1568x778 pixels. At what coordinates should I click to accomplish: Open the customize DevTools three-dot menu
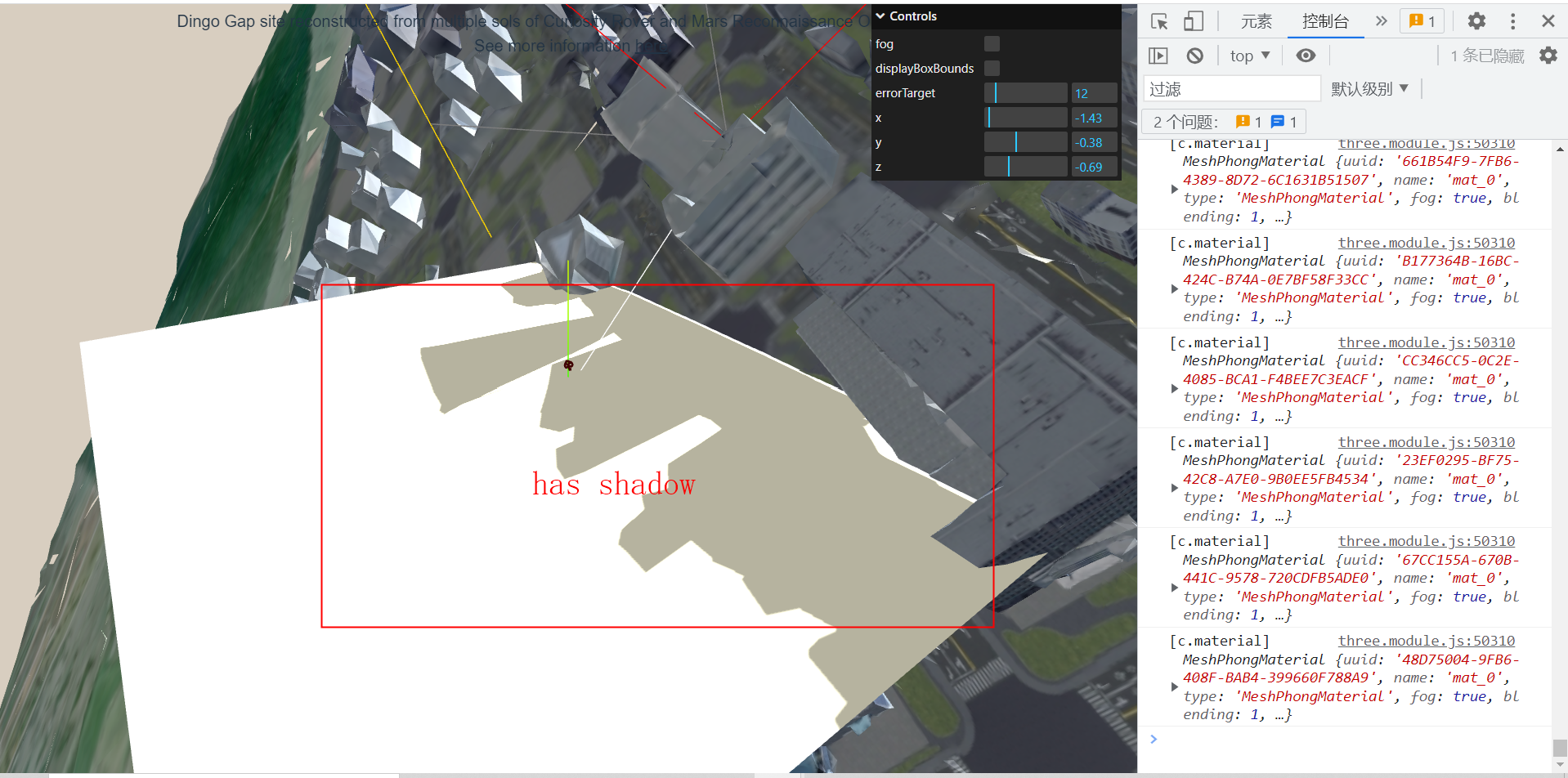(x=1512, y=21)
